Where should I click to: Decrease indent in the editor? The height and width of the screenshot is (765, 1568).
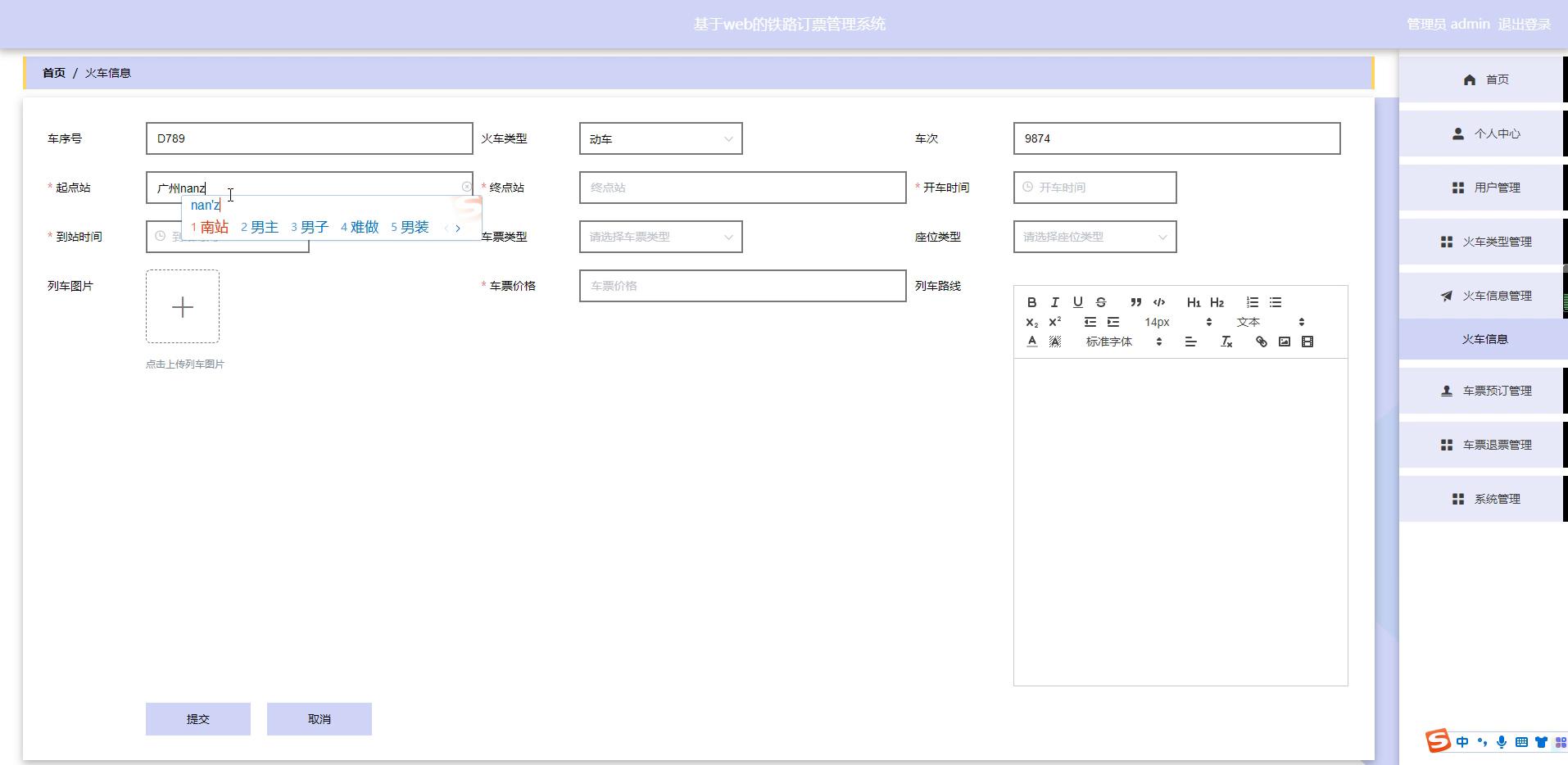pos(1090,322)
